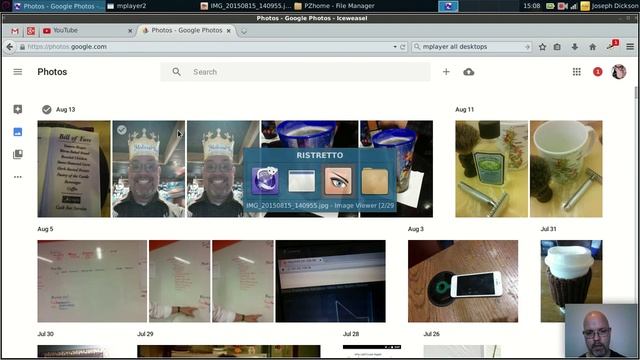The image size is (640, 360).
Task: Click the toolbar extension icon with red badge
Action: coord(612,45)
